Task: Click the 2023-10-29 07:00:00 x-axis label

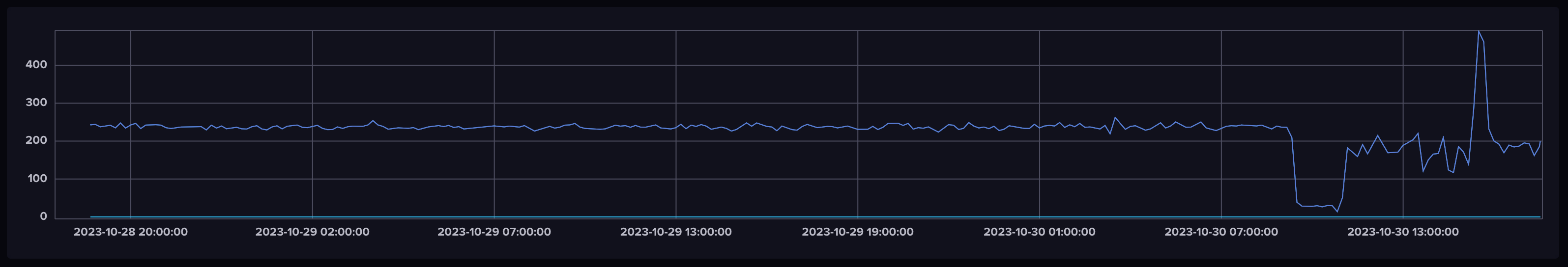Action: [494, 232]
